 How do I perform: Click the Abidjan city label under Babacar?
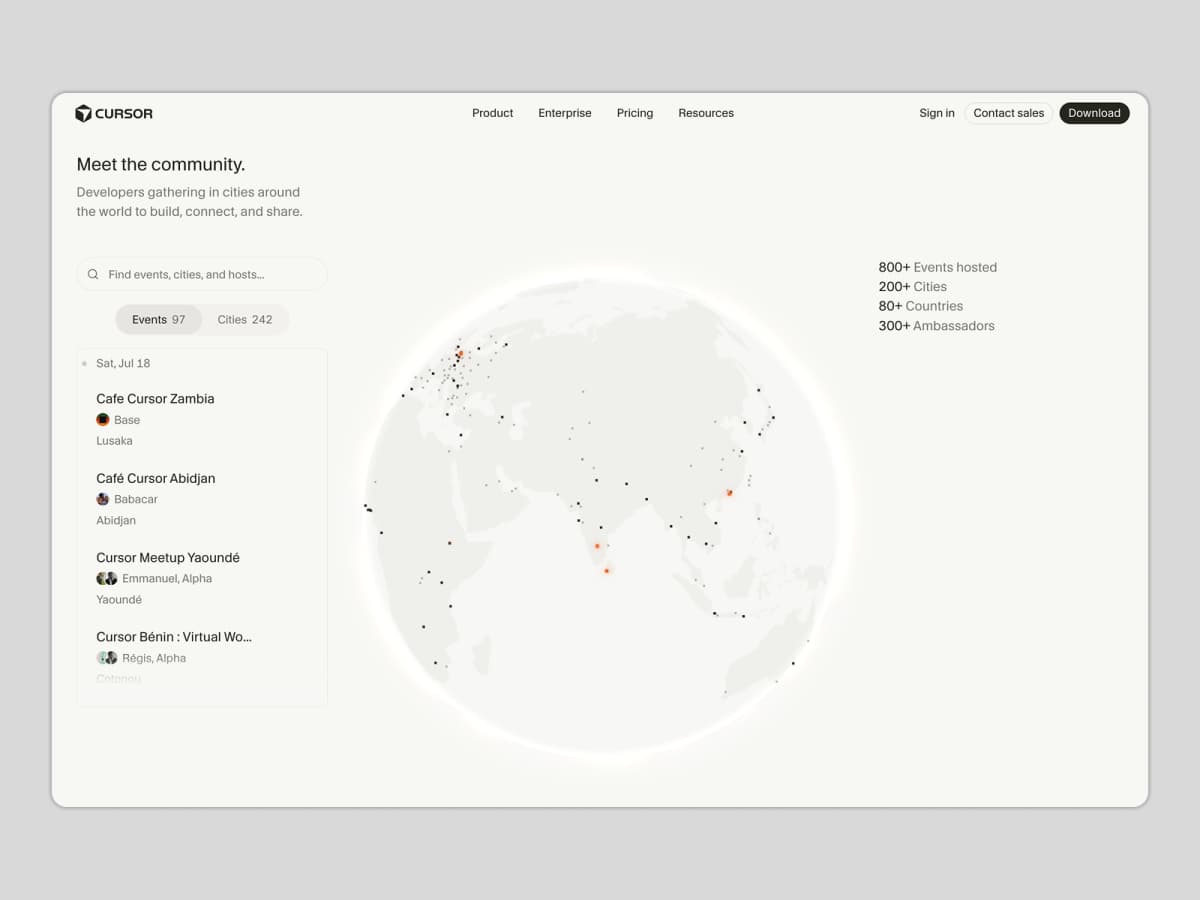(x=116, y=520)
